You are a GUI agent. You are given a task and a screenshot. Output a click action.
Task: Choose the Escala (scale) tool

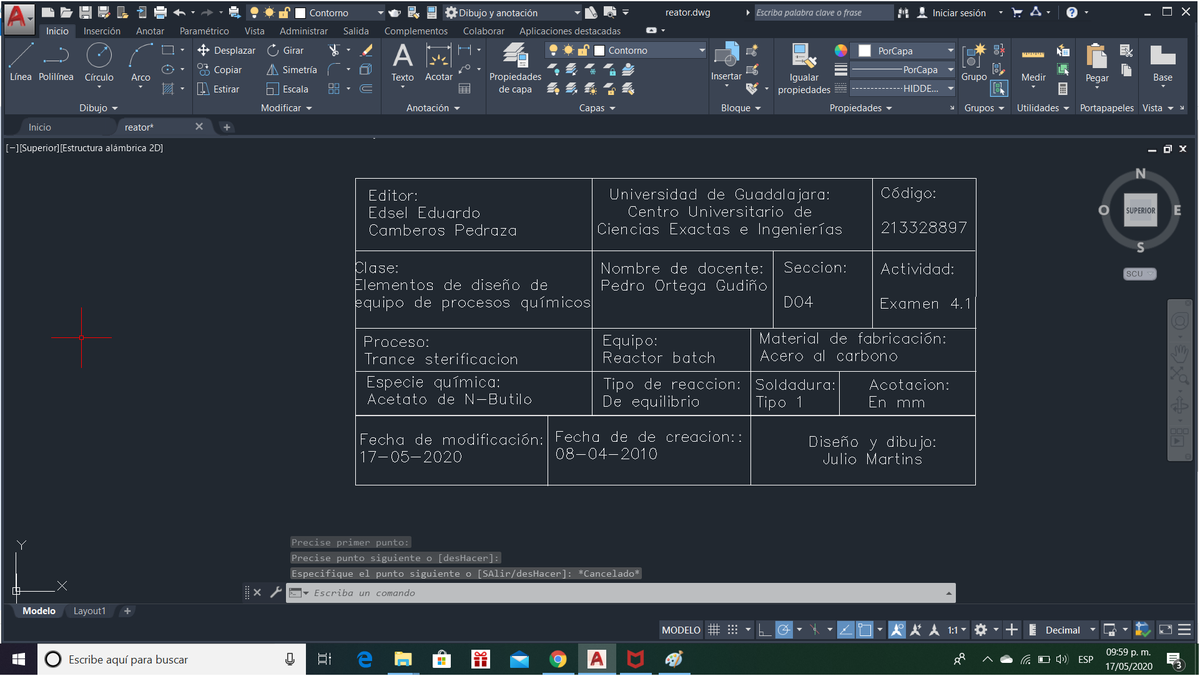pos(287,89)
